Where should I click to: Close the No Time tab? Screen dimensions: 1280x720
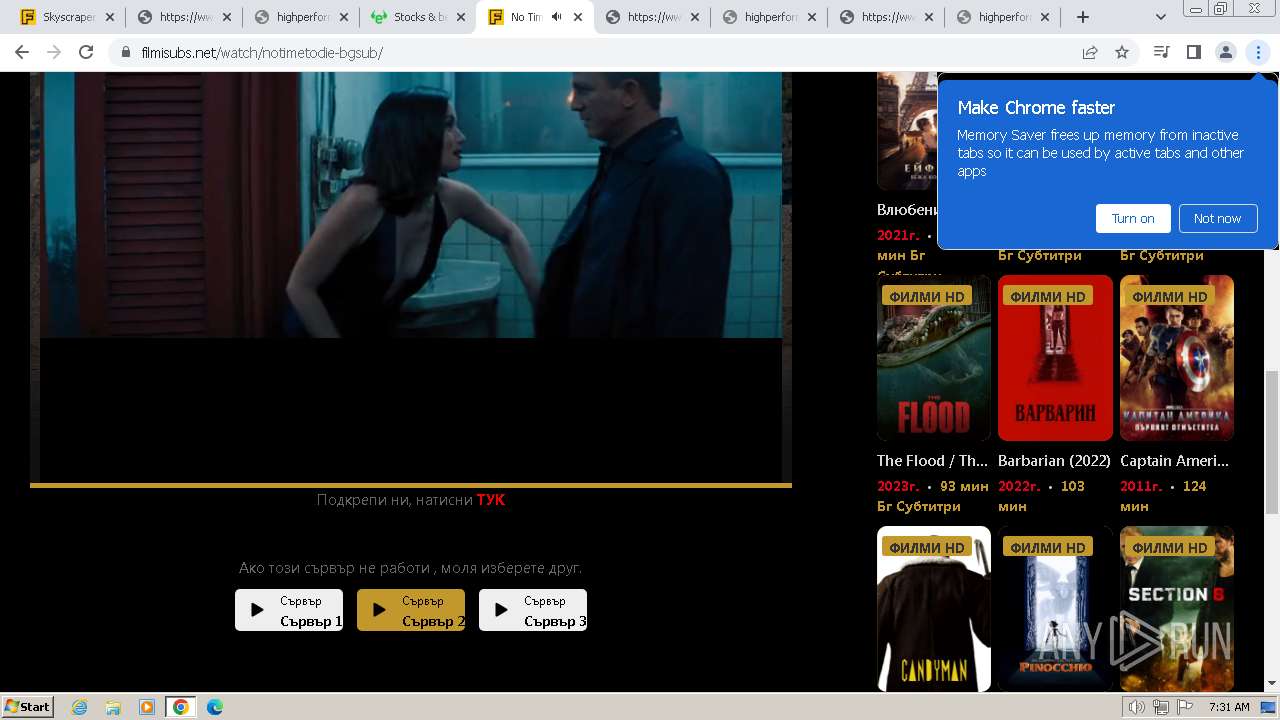pos(577,17)
